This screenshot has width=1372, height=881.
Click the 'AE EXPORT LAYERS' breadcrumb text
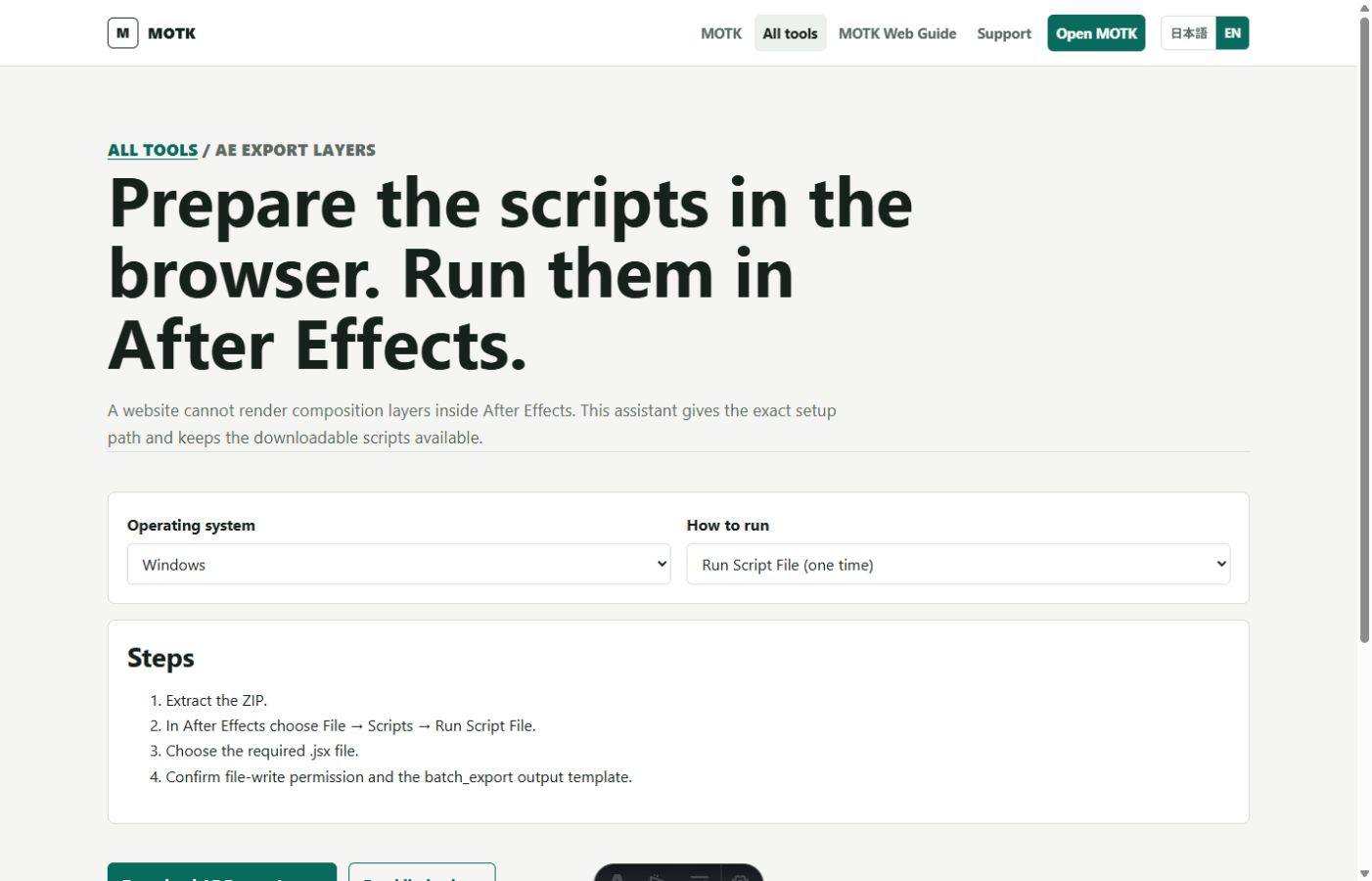coord(296,150)
